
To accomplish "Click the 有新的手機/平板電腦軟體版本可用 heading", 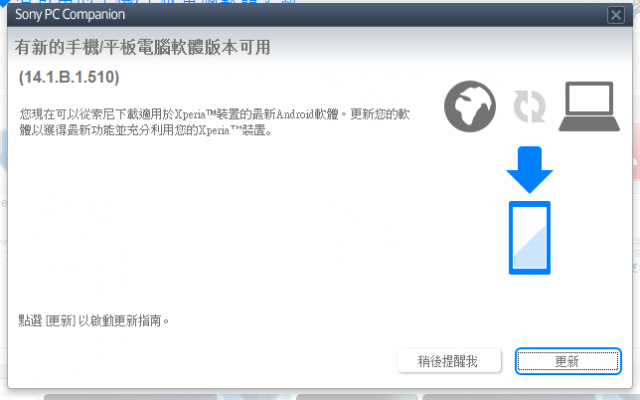I will click(x=142, y=47).
